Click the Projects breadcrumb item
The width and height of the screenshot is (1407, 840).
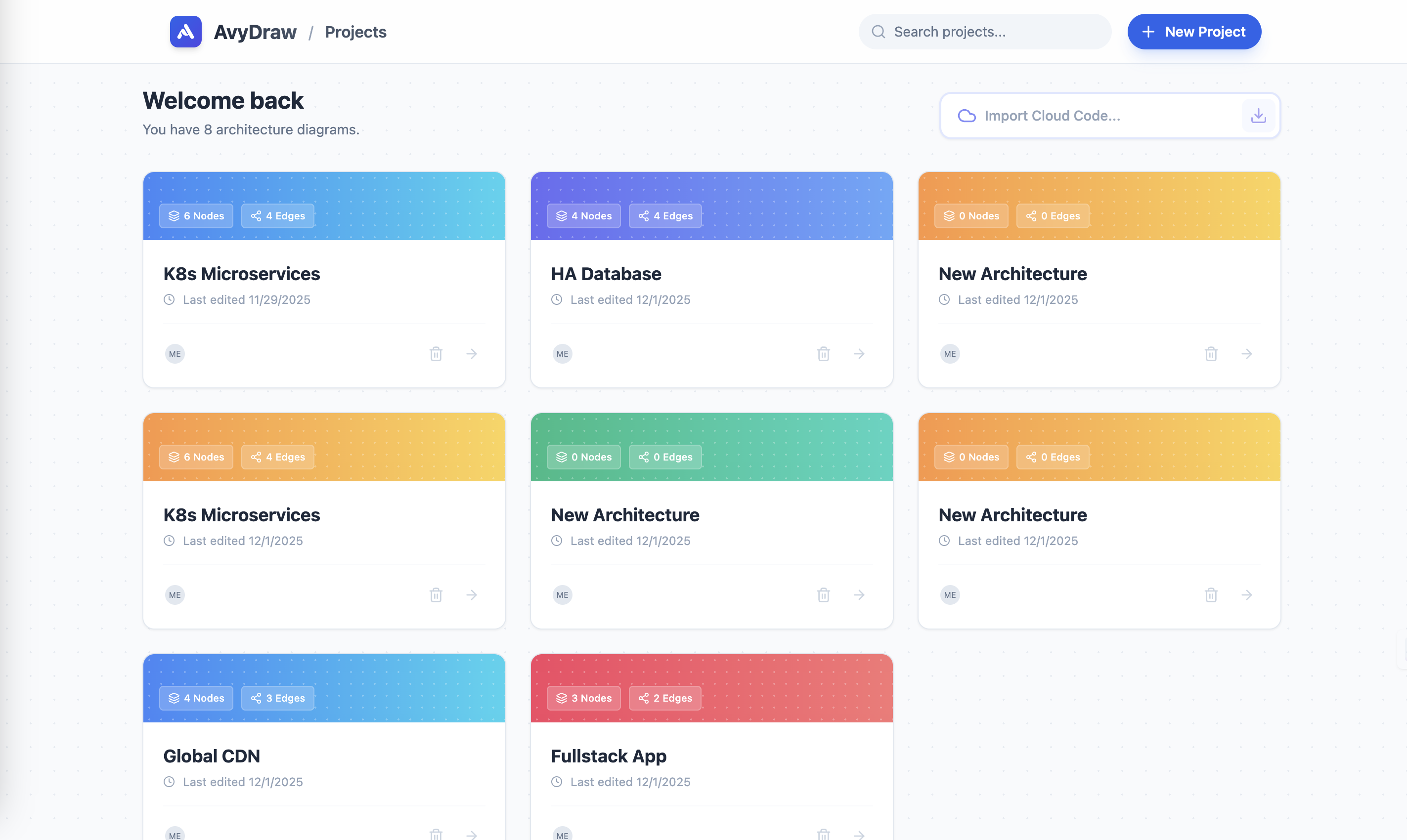pos(355,32)
